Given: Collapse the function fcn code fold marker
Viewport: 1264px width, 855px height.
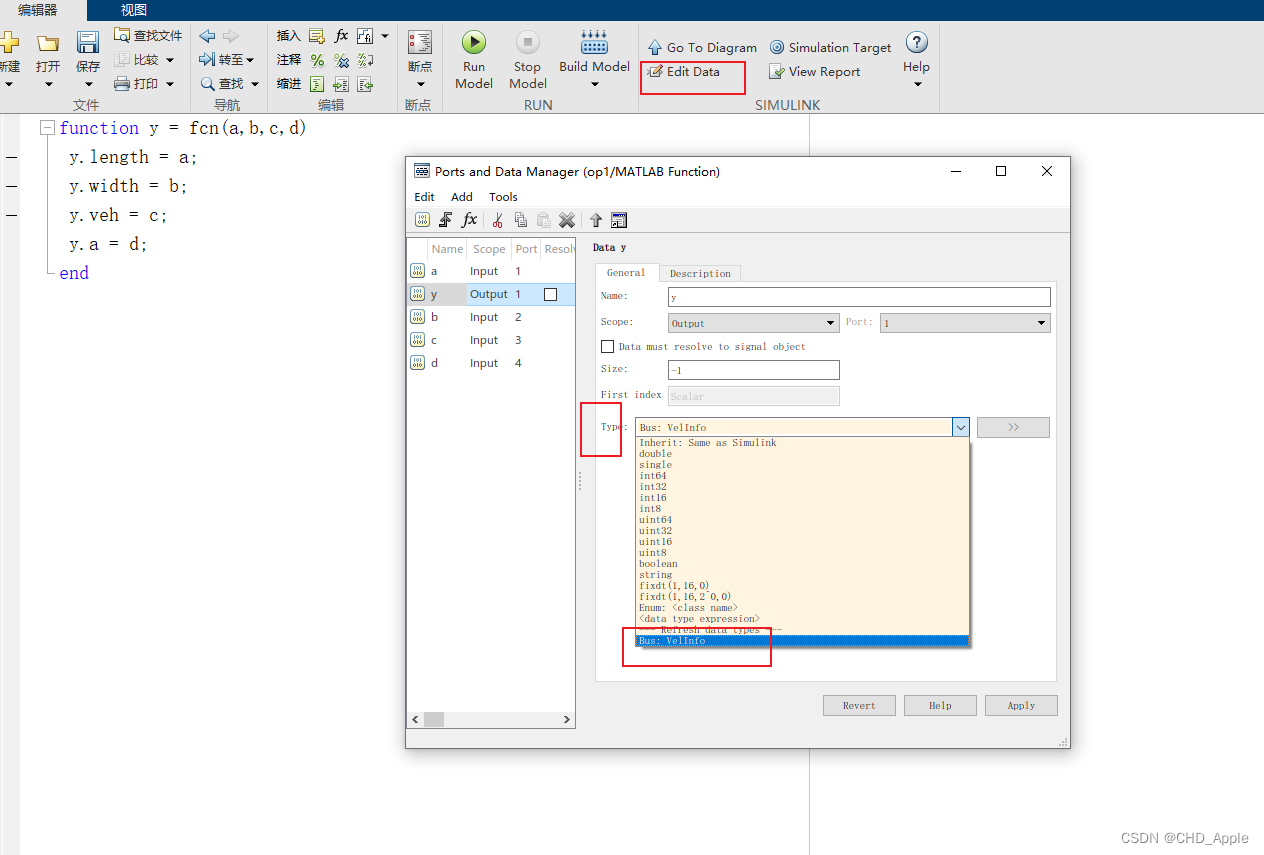Looking at the screenshot, I should pos(46,128).
